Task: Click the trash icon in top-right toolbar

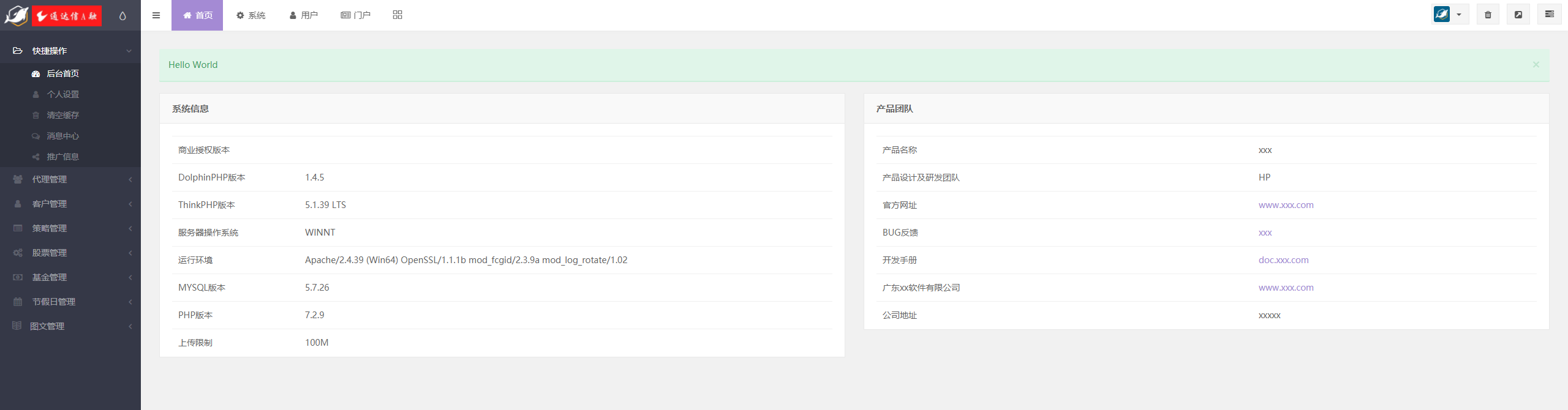Action: point(1488,15)
